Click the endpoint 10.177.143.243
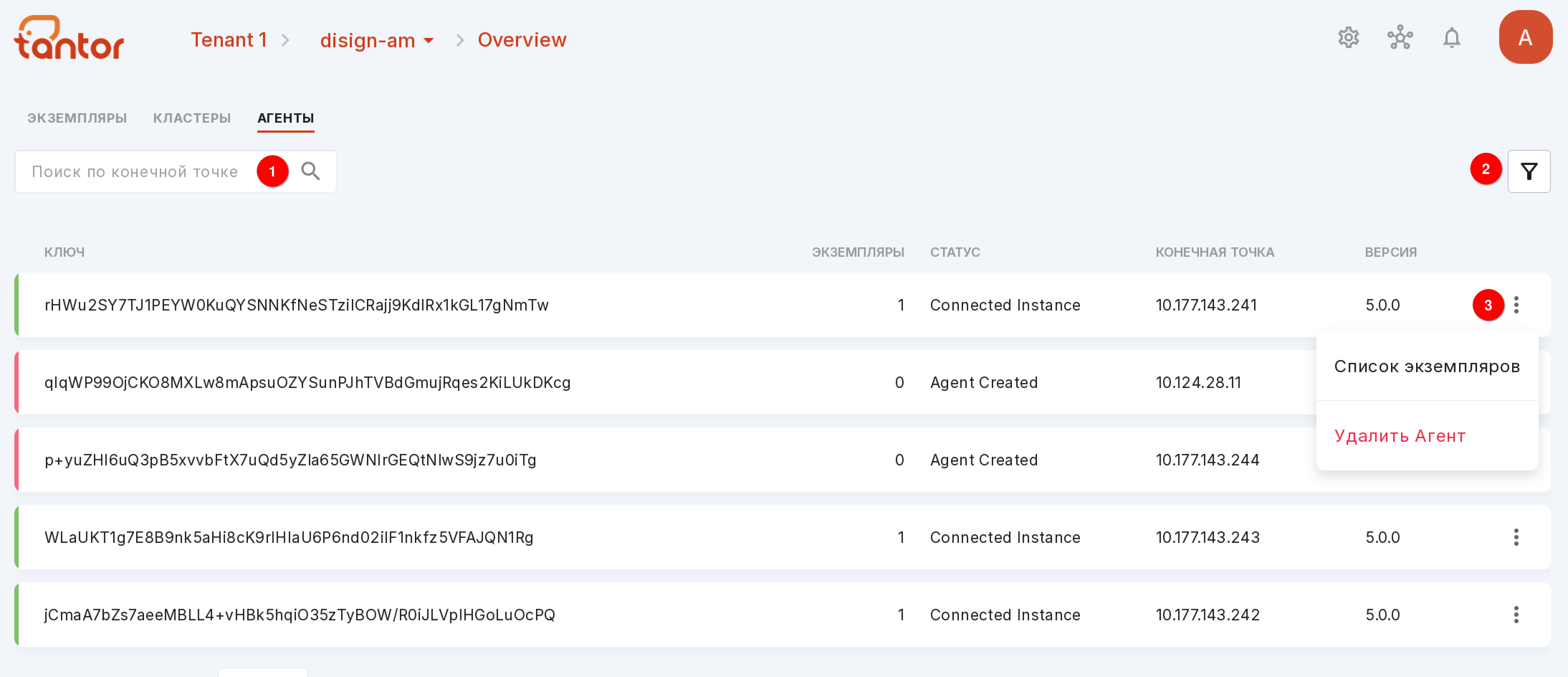 (x=1208, y=537)
